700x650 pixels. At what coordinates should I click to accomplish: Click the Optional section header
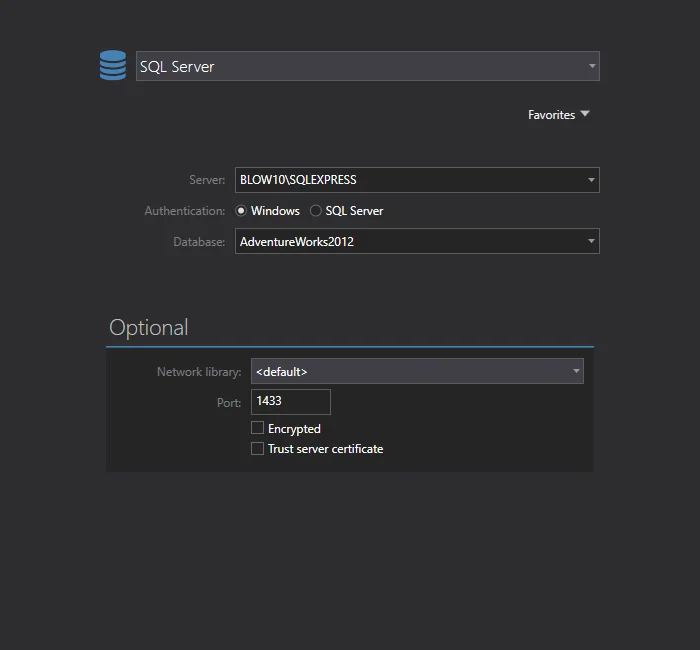pos(149,328)
